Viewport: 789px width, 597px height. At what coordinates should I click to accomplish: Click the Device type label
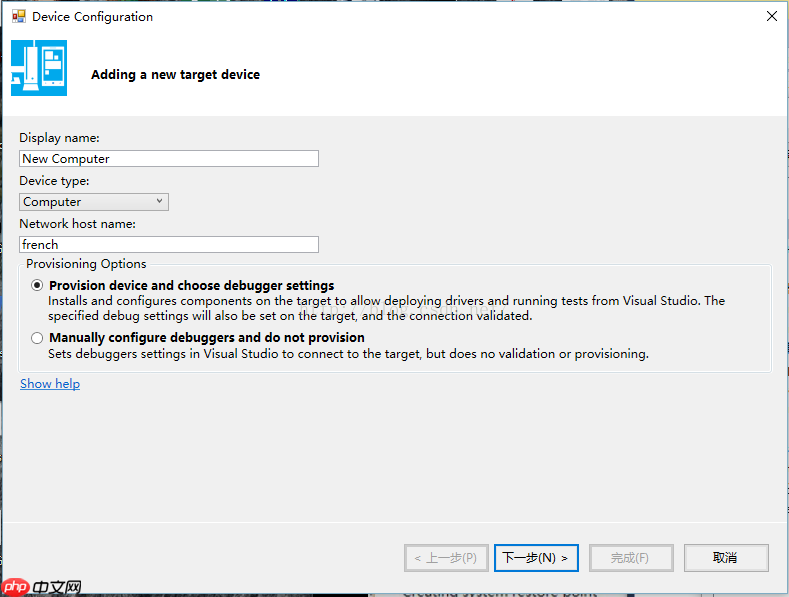[54, 181]
